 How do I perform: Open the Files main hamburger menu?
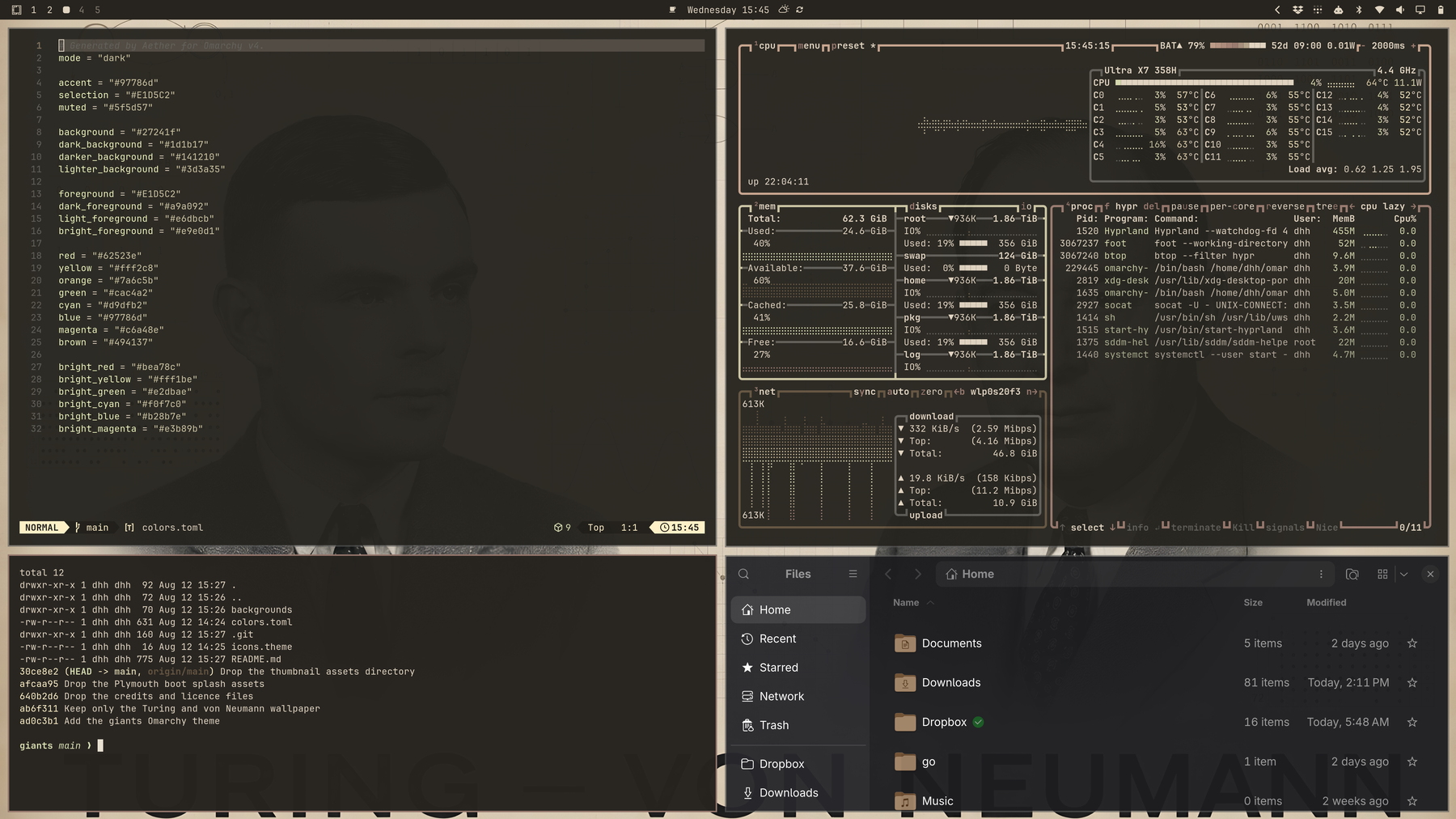point(853,574)
